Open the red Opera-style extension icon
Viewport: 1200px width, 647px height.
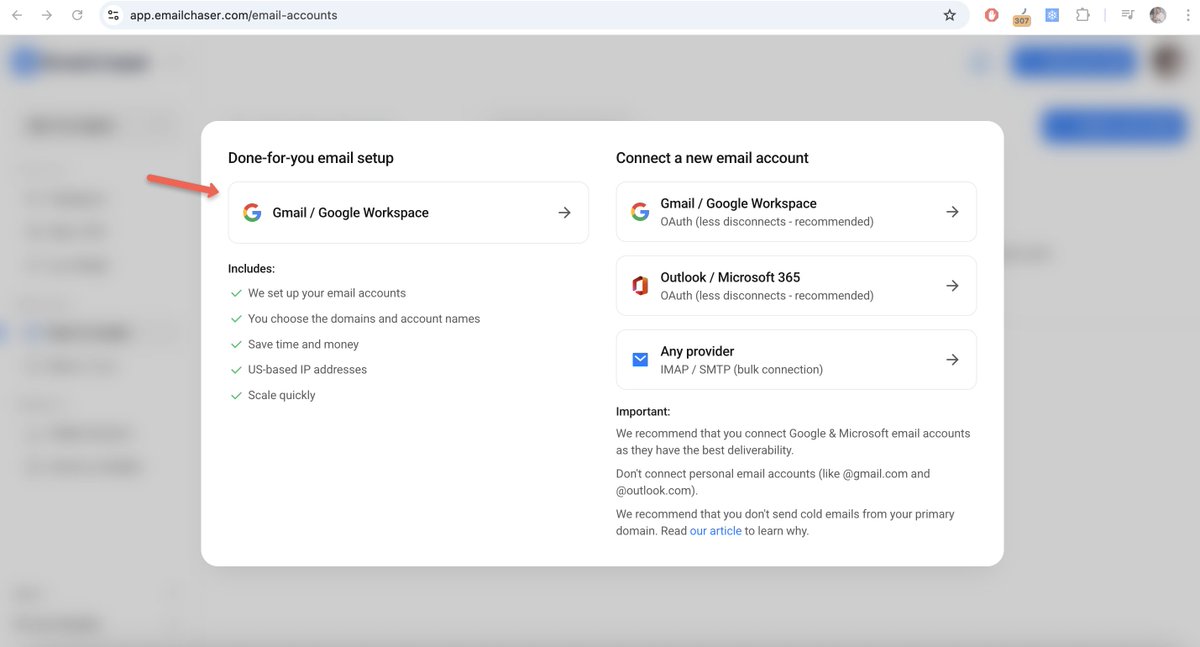coord(991,15)
